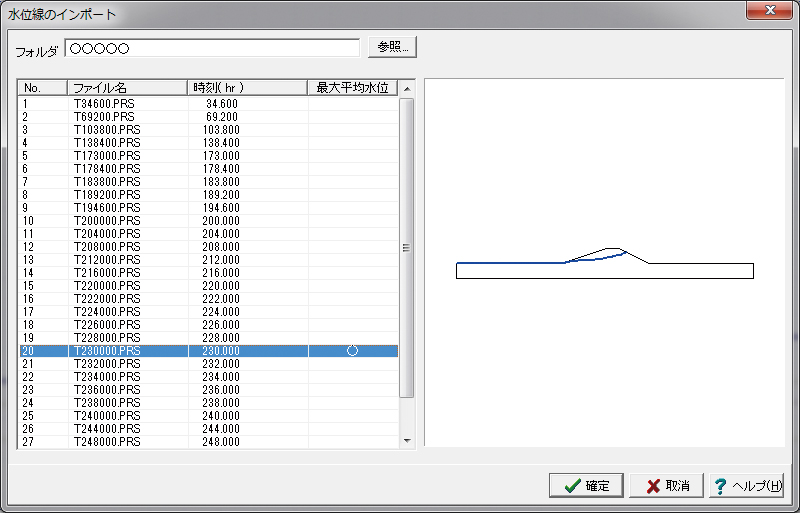800x513 pixels.
Task: Click the circle mark in row 20
Action: [353, 351]
